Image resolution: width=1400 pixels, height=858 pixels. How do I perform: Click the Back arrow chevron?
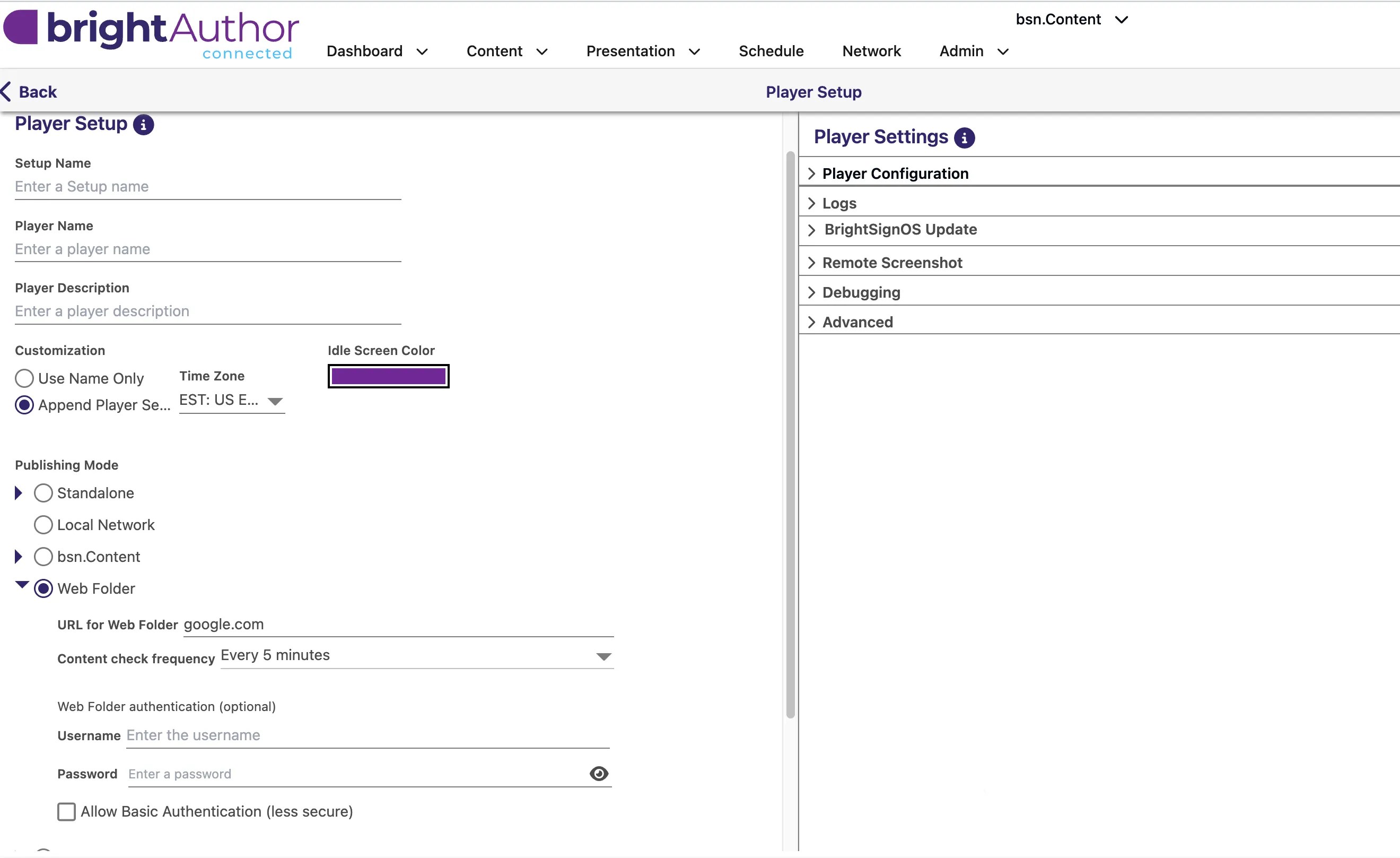click(x=6, y=92)
